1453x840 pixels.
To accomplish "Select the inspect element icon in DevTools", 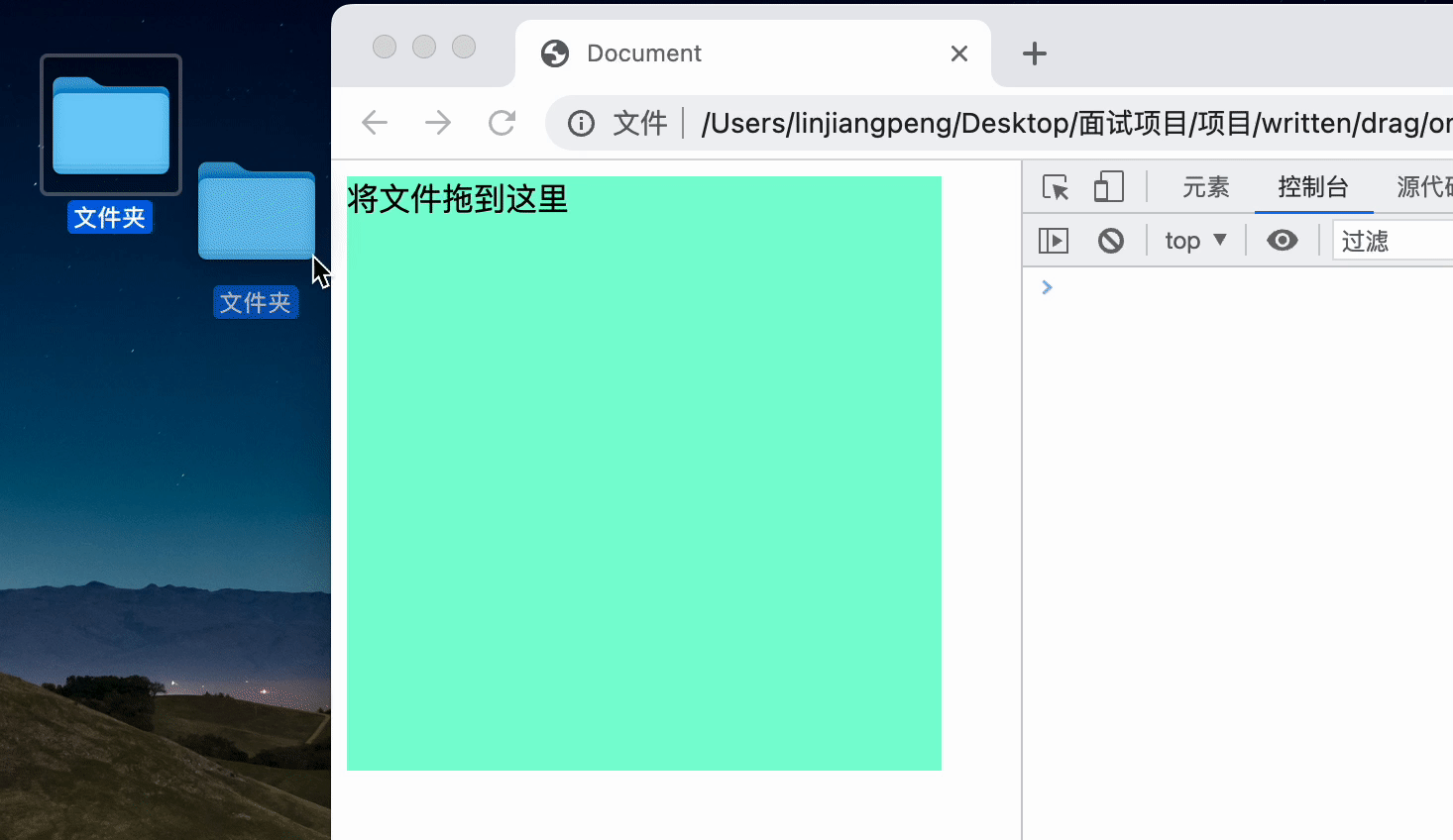I will tap(1055, 186).
